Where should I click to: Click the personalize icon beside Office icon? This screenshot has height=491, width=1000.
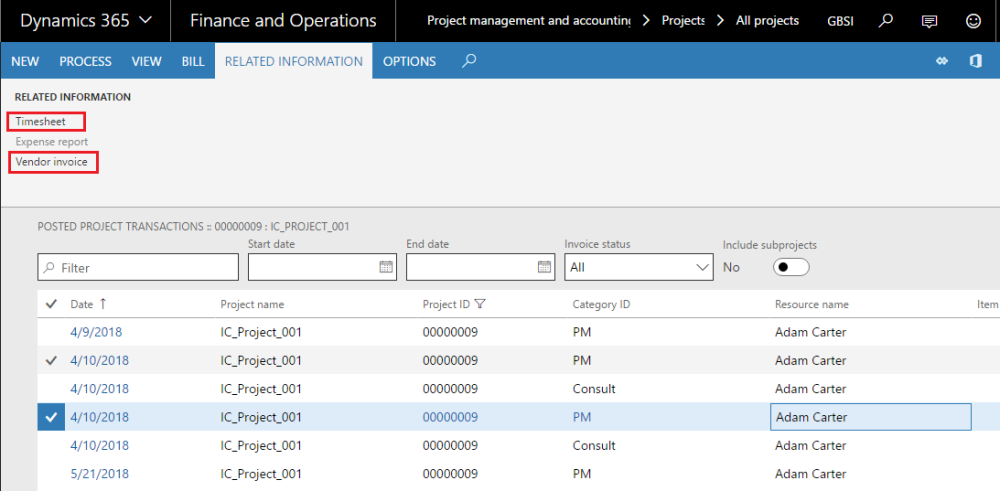941,61
